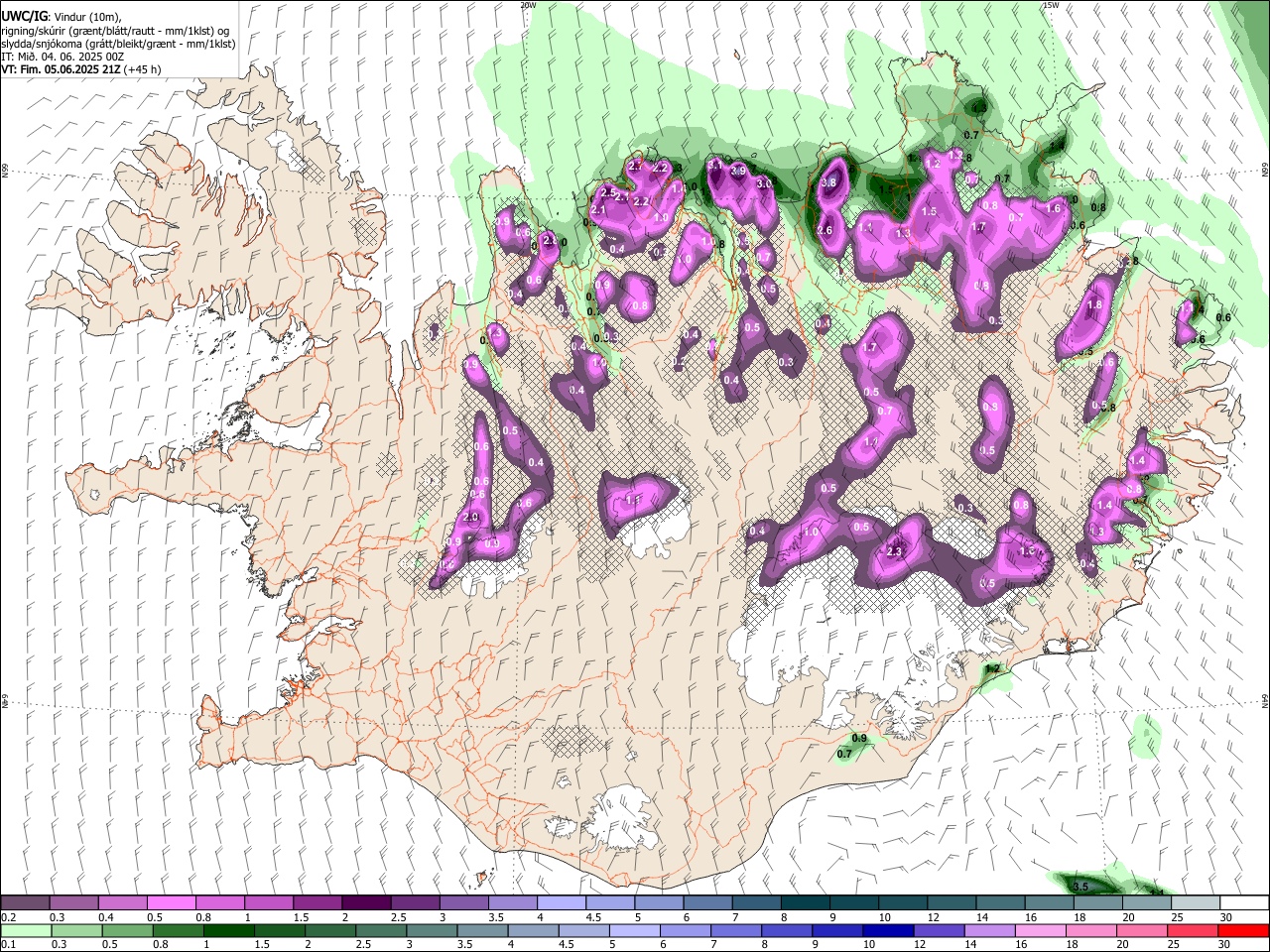
Task: Click the '0.1' label on the bottom legend row
Action: 8,944
